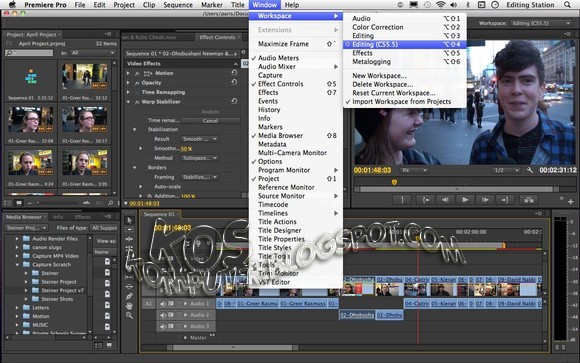Reset the Opacity effect
Image resolution: width=580 pixels, height=363 pixels.
[x=234, y=82]
